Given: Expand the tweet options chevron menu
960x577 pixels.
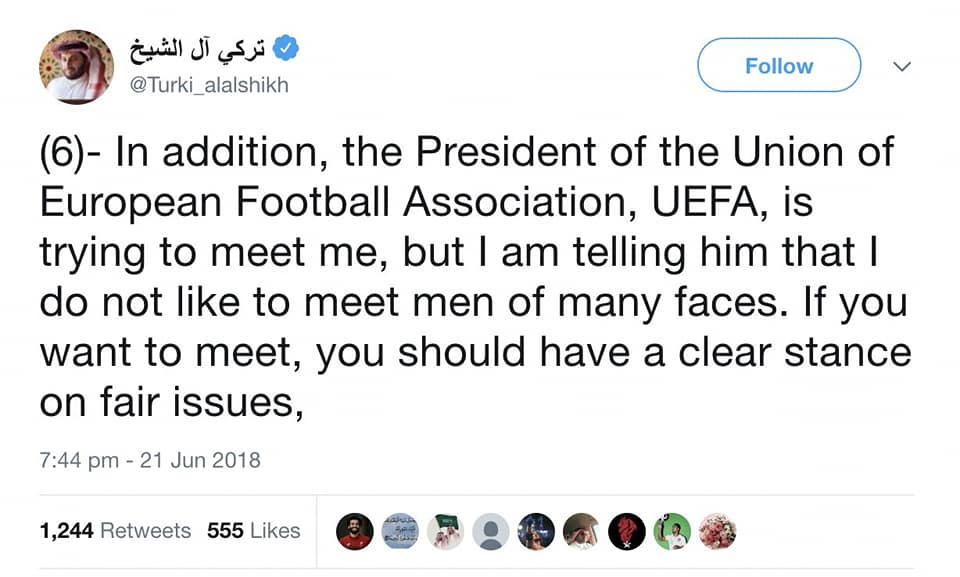Looking at the screenshot, I should click(x=901, y=66).
